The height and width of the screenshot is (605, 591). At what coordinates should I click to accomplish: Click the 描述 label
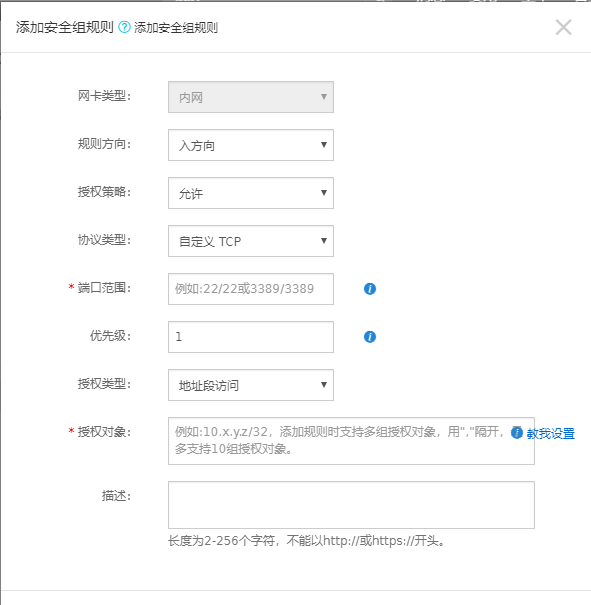(116, 496)
